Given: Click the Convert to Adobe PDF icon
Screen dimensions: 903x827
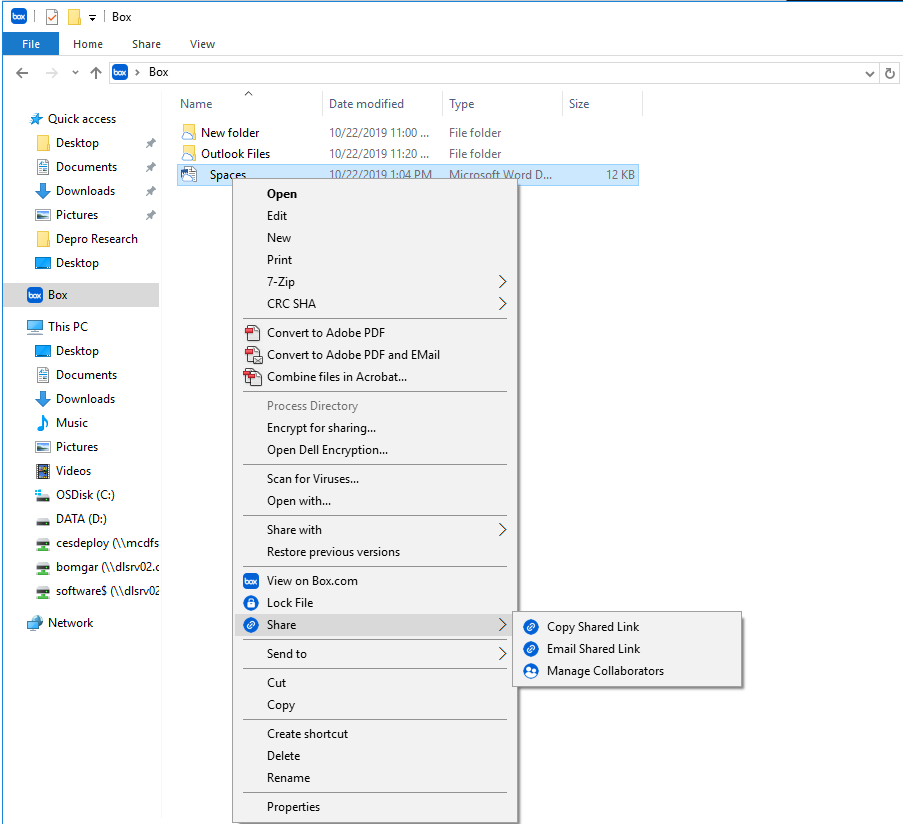Looking at the screenshot, I should click(252, 333).
